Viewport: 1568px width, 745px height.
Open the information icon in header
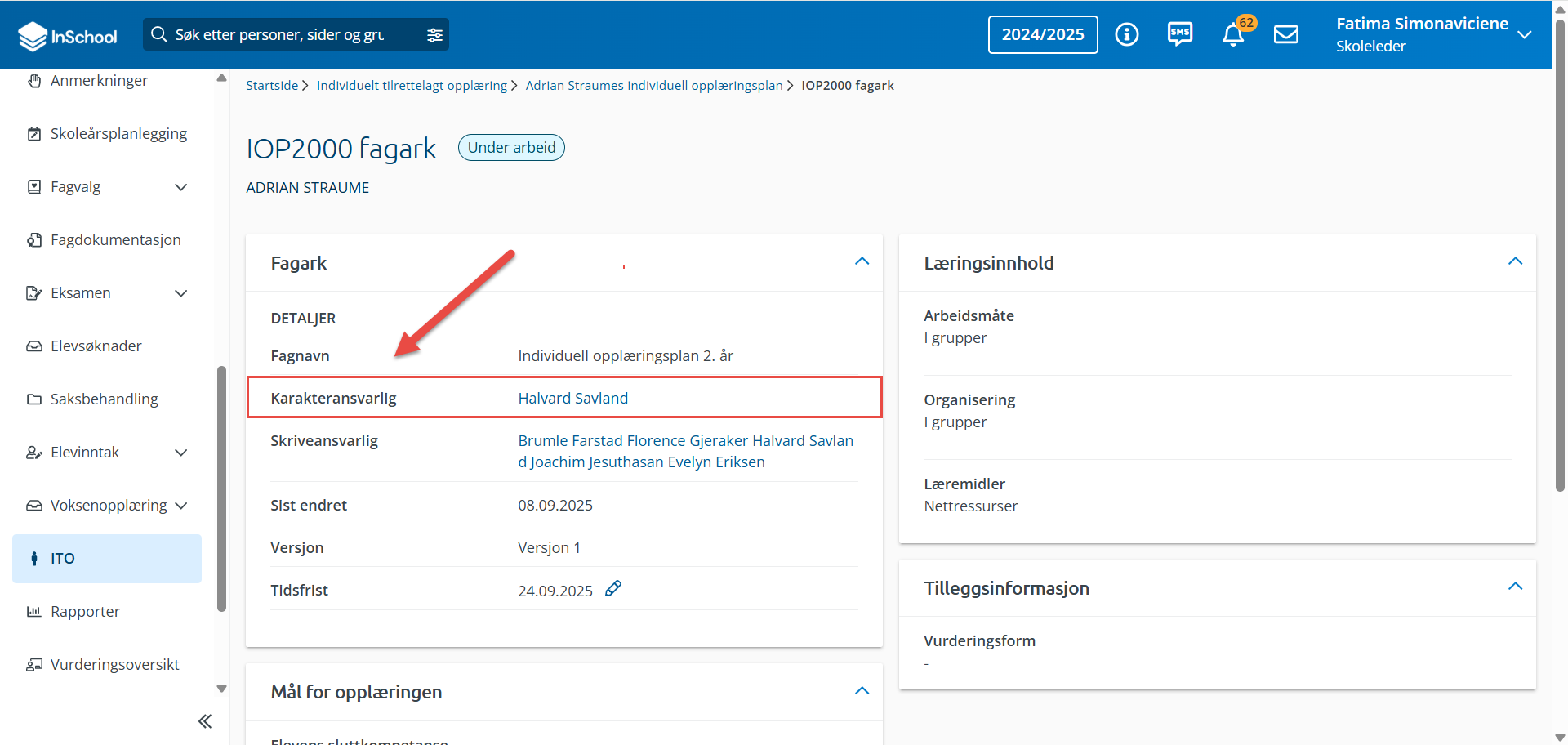[1127, 34]
